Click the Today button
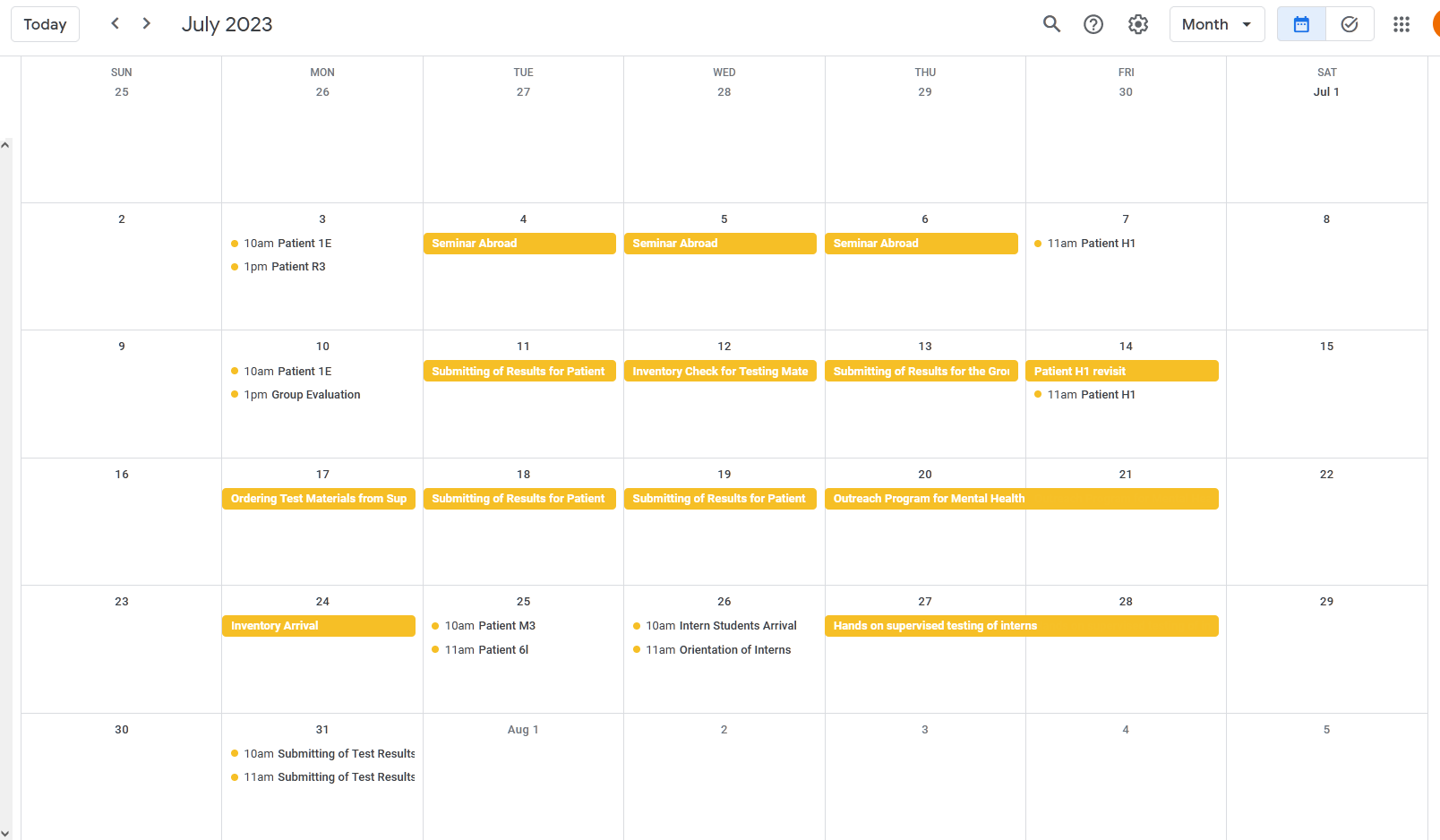 point(45,24)
